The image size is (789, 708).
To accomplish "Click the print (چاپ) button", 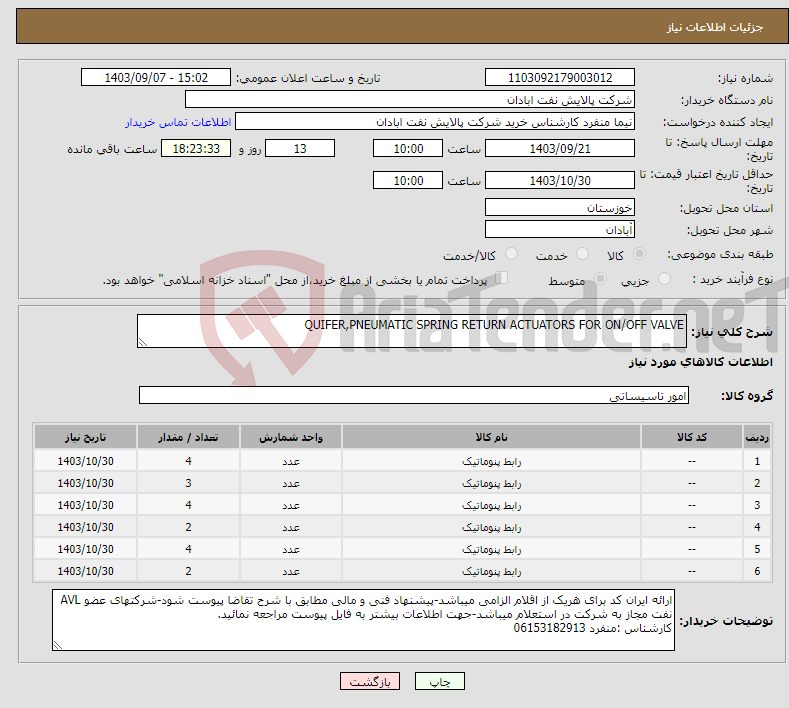I will pos(439,681).
